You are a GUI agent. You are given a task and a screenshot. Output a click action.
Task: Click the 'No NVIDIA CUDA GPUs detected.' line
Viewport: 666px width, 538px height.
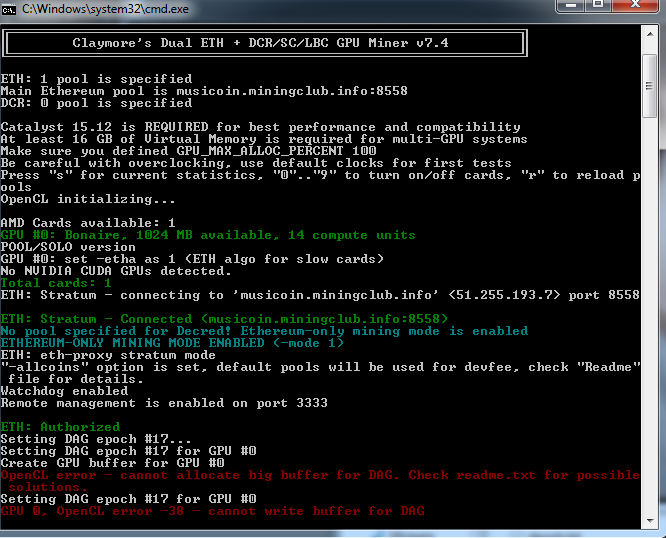click(x=116, y=271)
